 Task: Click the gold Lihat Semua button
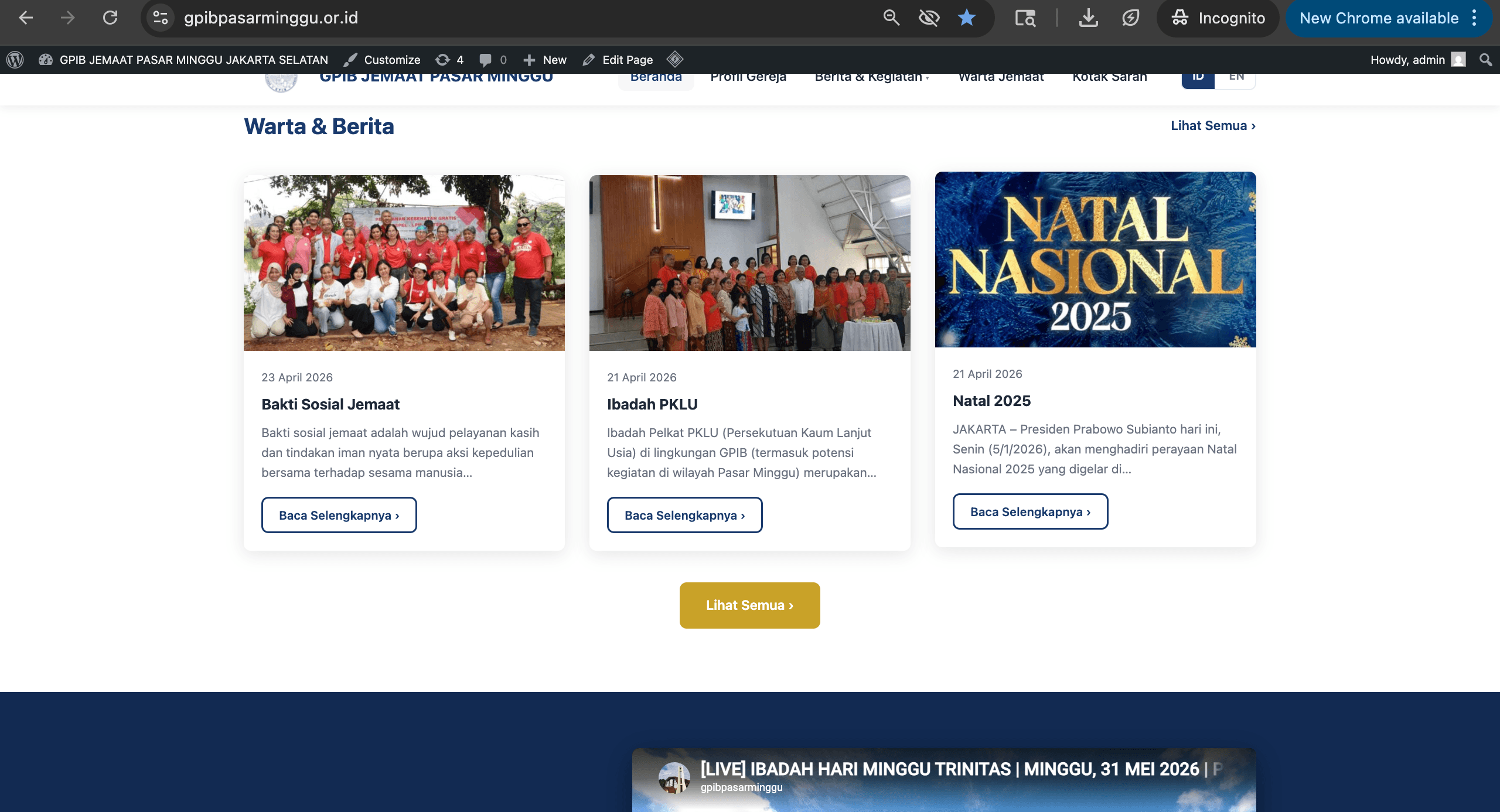pyautogui.click(x=750, y=605)
